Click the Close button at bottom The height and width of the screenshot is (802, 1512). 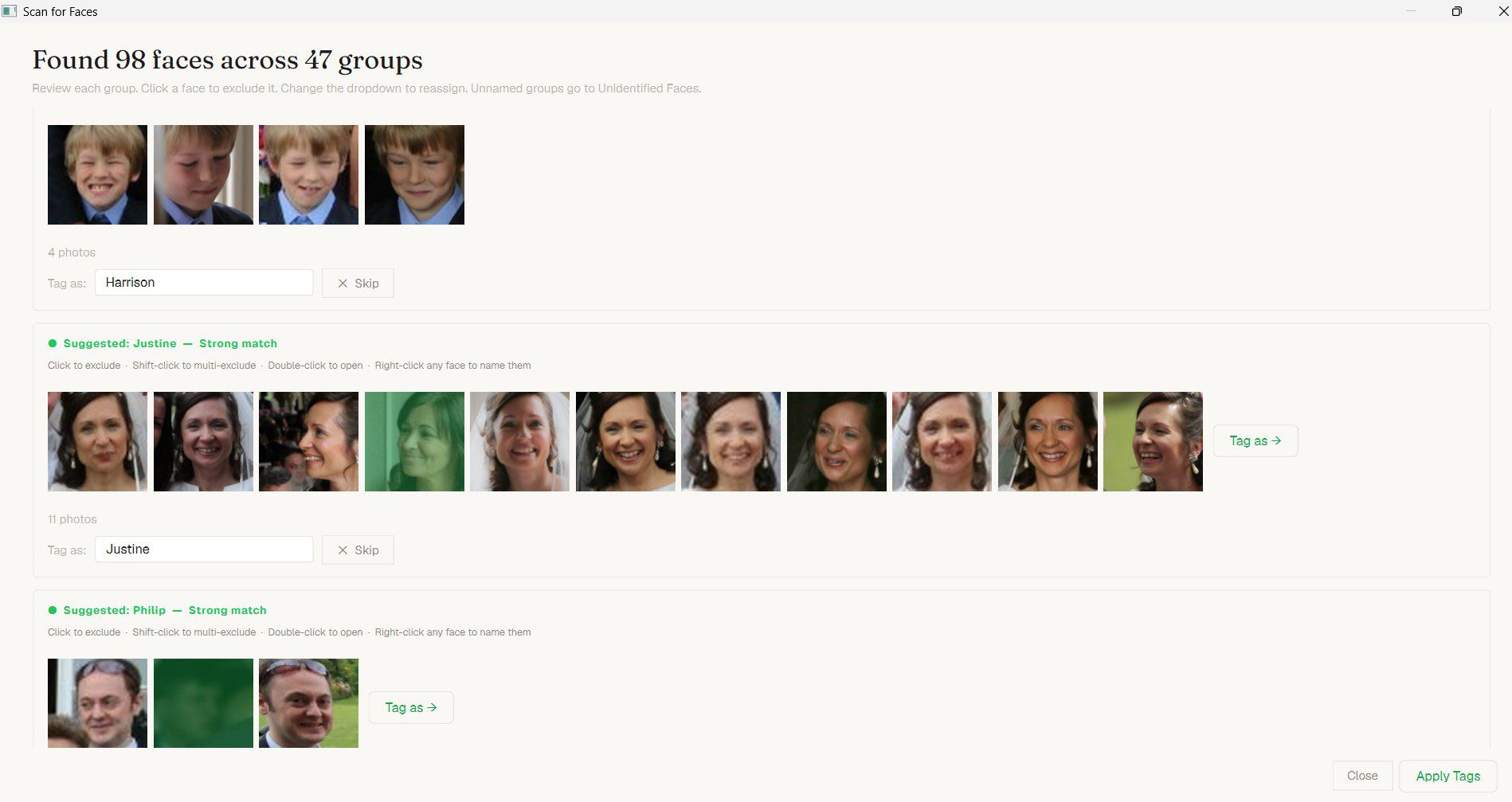(x=1362, y=776)
